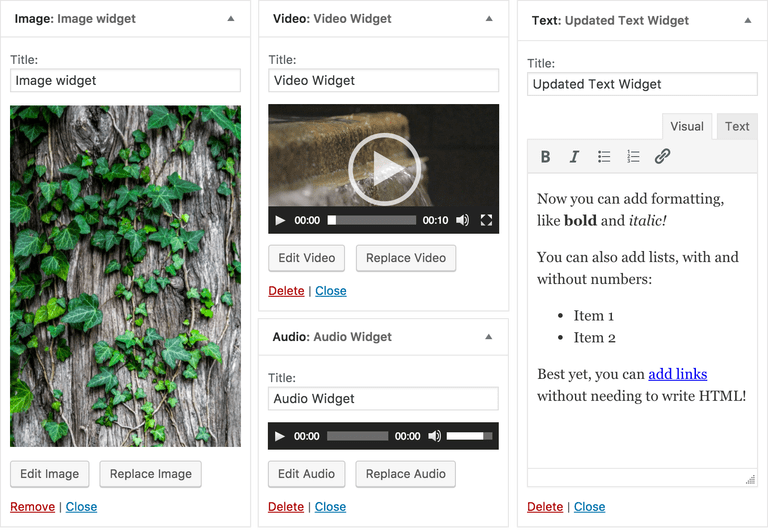Viewport: 768px width, 530px height.
Task: Mute the audio player sound
Action: point(434,436)
